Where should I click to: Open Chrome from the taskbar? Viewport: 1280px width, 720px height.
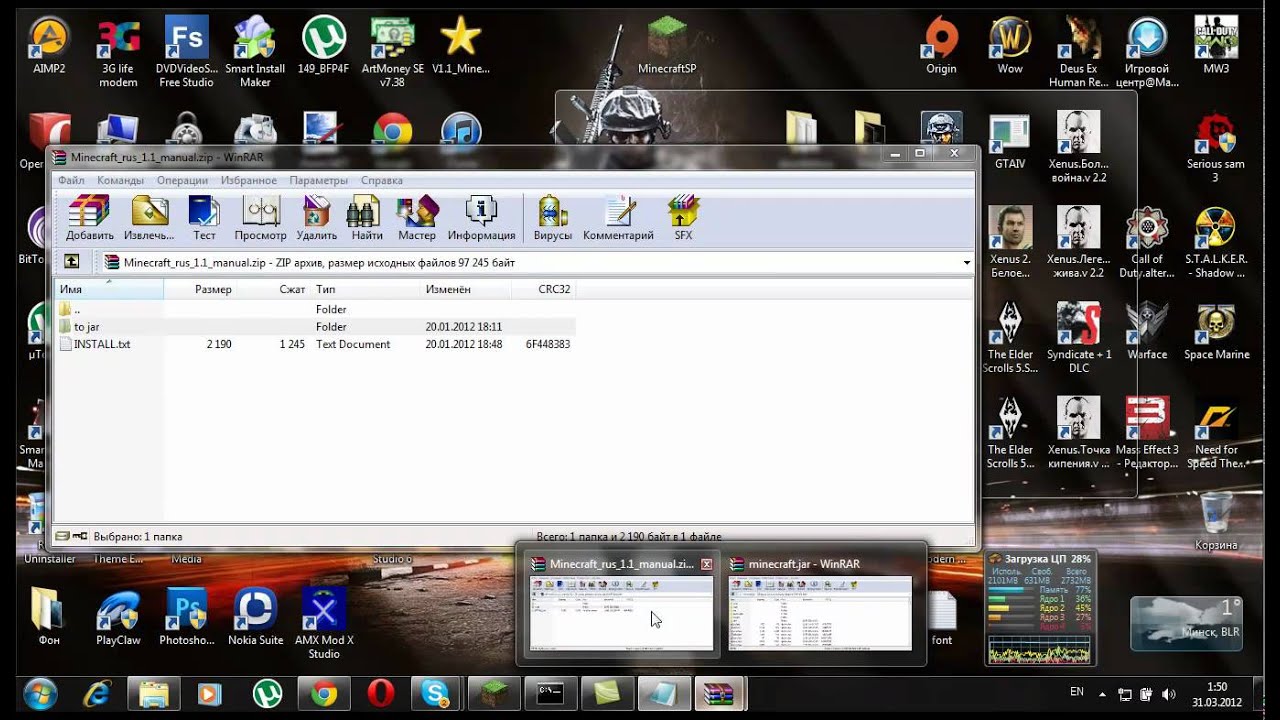tap(323, 693)
